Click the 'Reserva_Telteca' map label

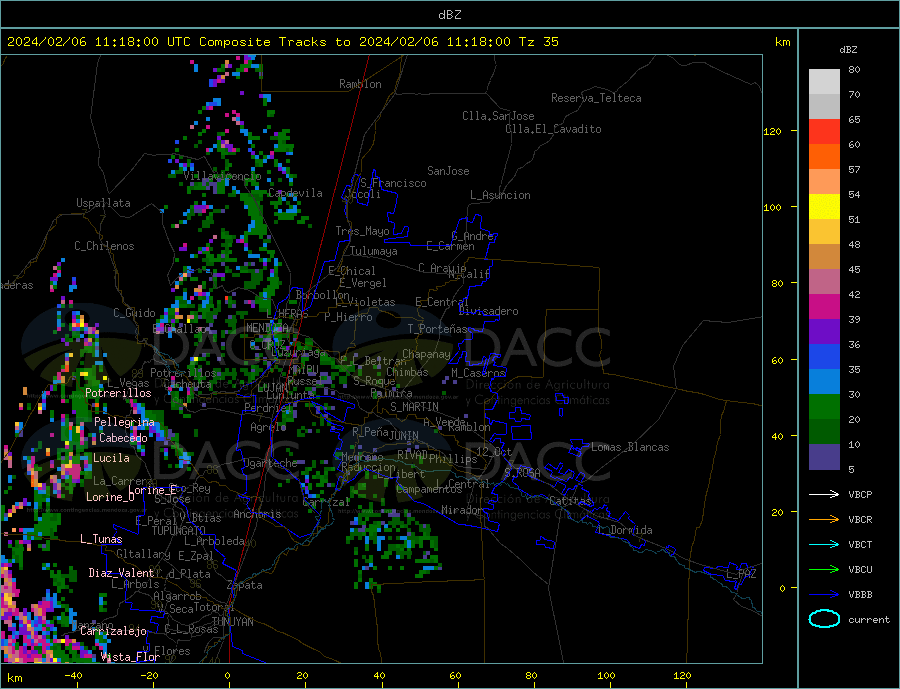tap(596, 98)
